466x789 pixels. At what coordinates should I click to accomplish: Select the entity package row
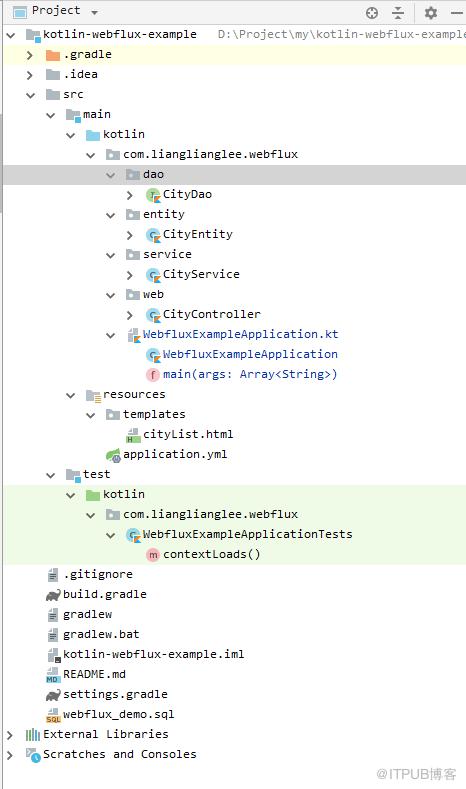point(235,215)
